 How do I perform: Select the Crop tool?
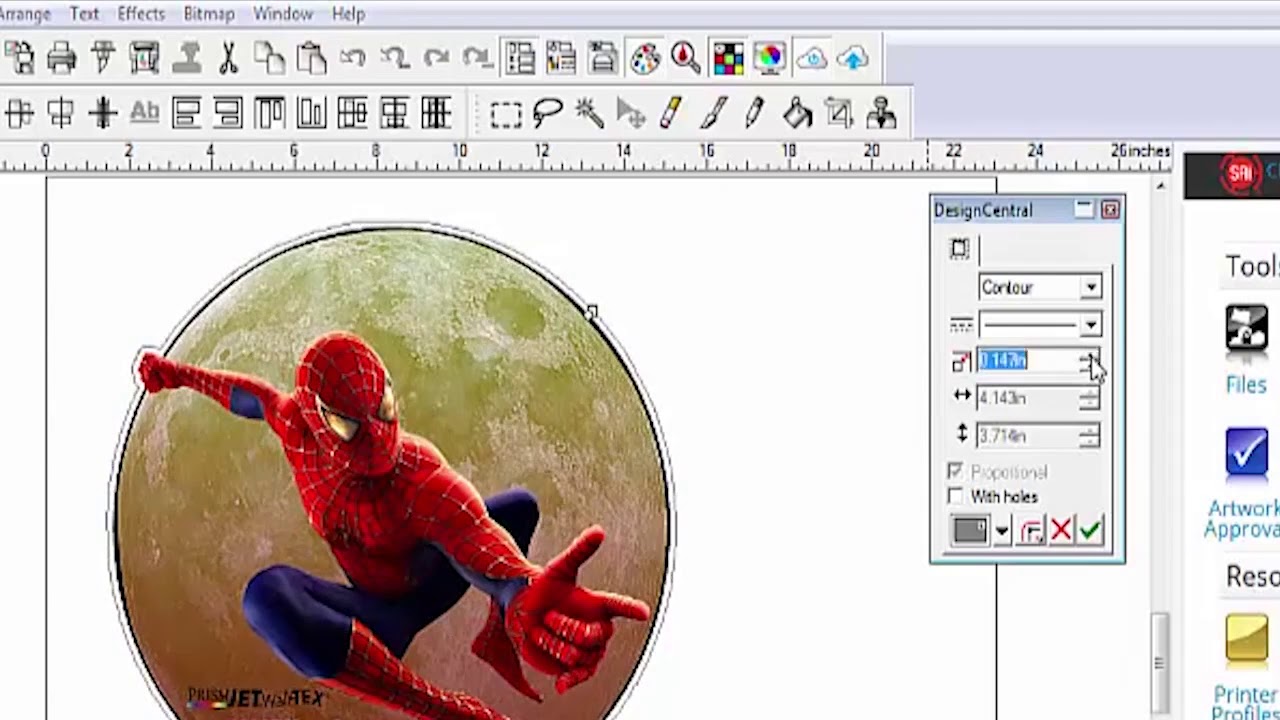click(x=839, y=114)
